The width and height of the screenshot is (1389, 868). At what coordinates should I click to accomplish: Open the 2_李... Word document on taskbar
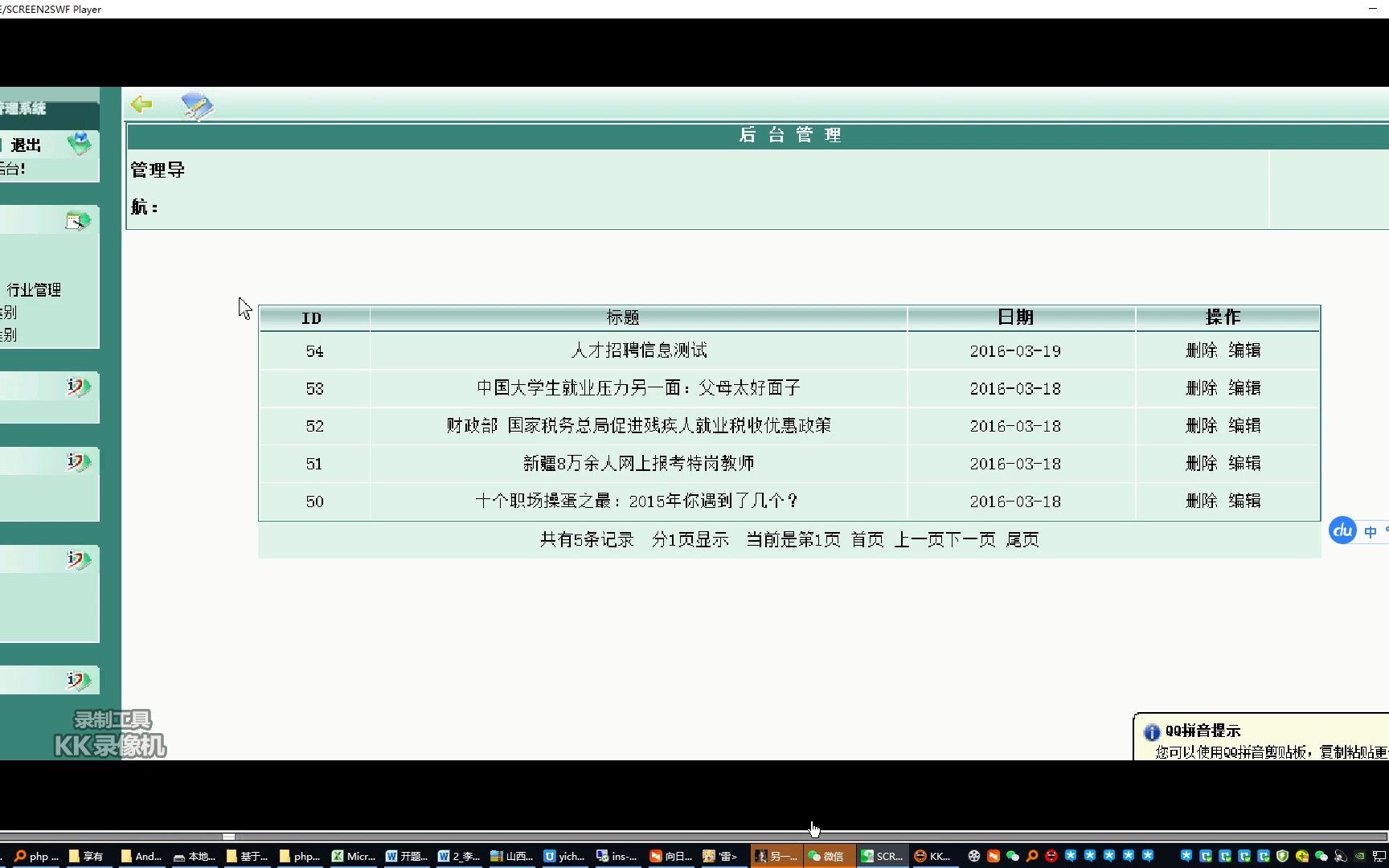click(x=460, y=856)
